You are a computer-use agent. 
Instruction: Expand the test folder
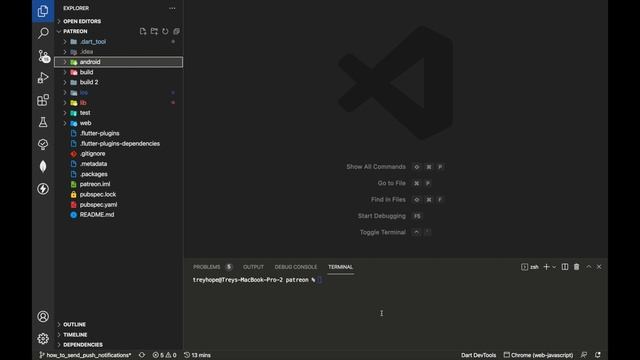(118, 113)
